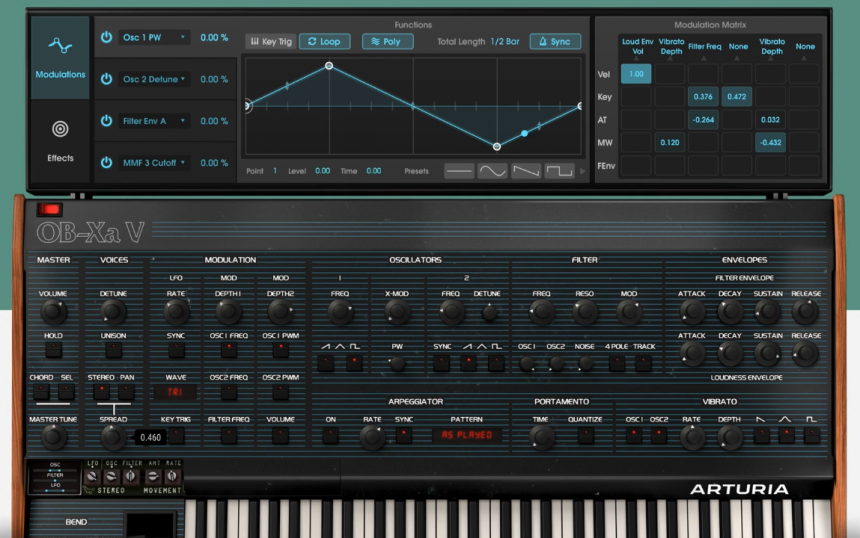Toggle power for Osc 1 PW slot
The width and height of the screenshot is (860, 538).
(106, 38)
